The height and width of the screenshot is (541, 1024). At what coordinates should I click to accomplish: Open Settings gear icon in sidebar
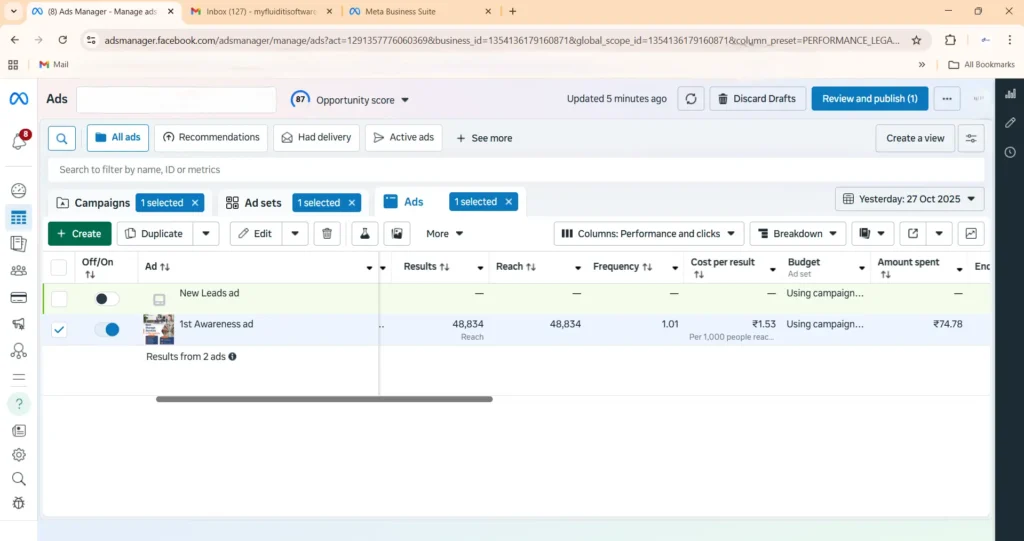(x=19, y=455)
